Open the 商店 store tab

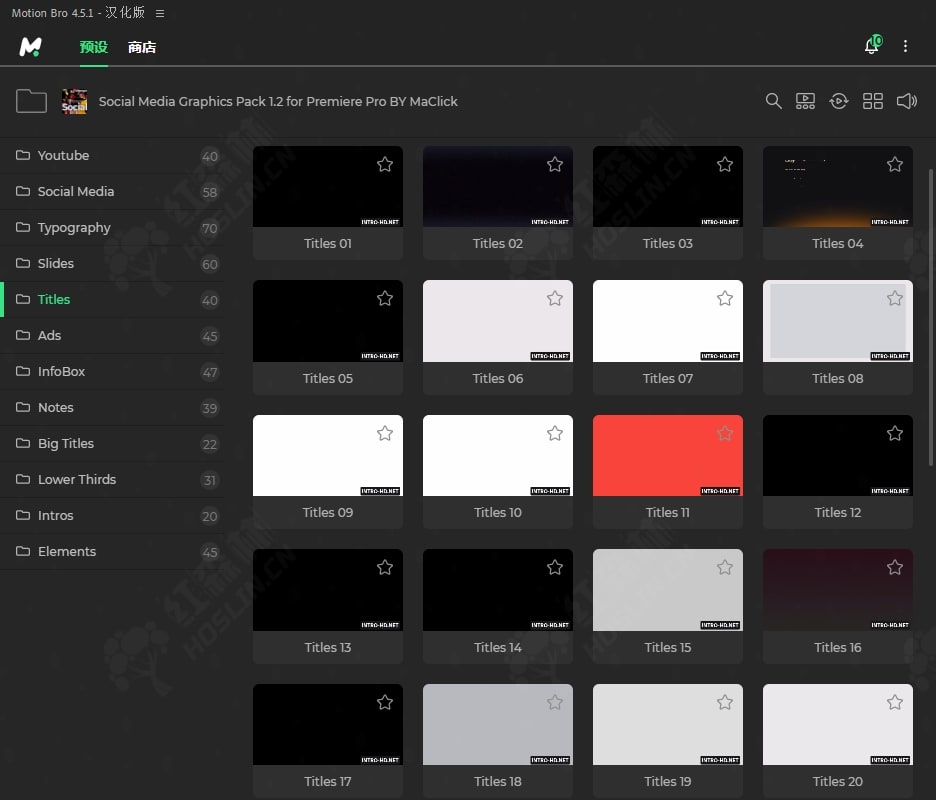pyautogui.click(x=142, y=47)
